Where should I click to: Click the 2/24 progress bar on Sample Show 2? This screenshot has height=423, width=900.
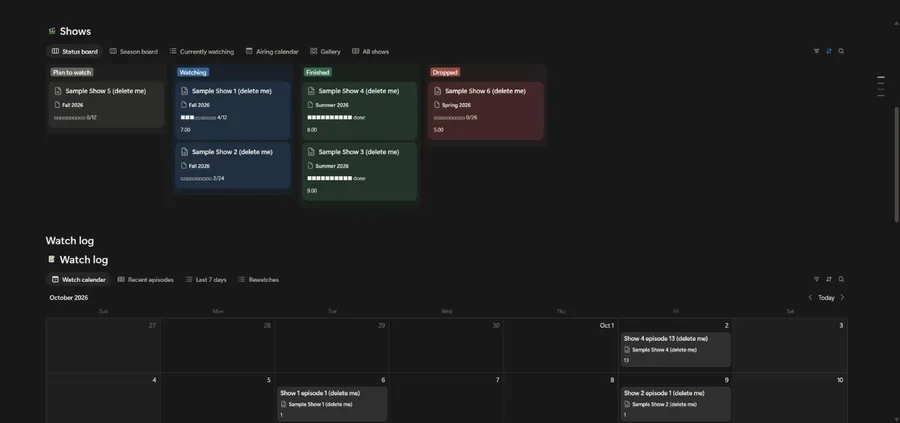(x=202, y=178)
